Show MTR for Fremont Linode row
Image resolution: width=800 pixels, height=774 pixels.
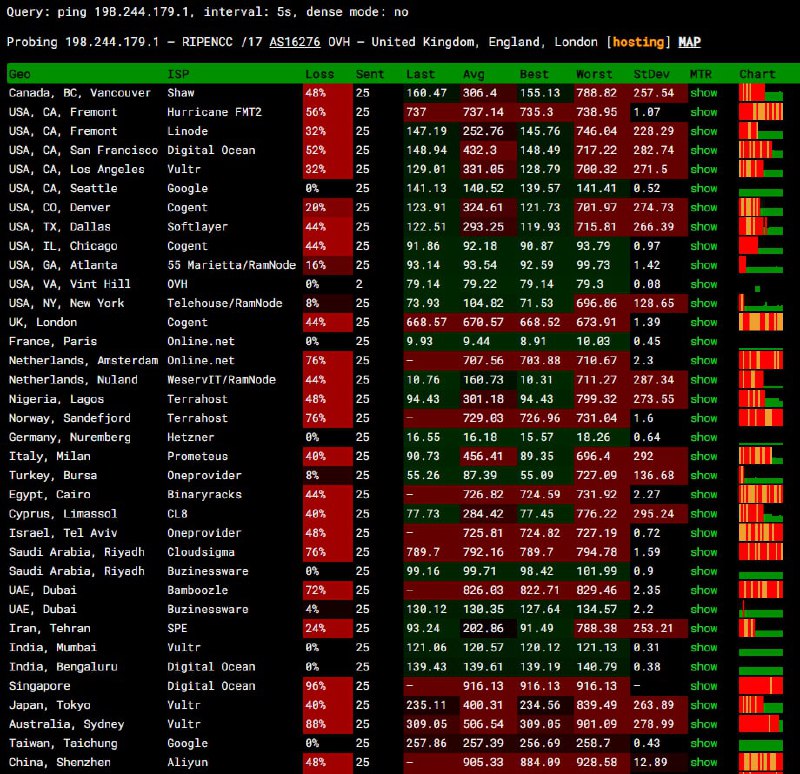(x=703, y=131)
